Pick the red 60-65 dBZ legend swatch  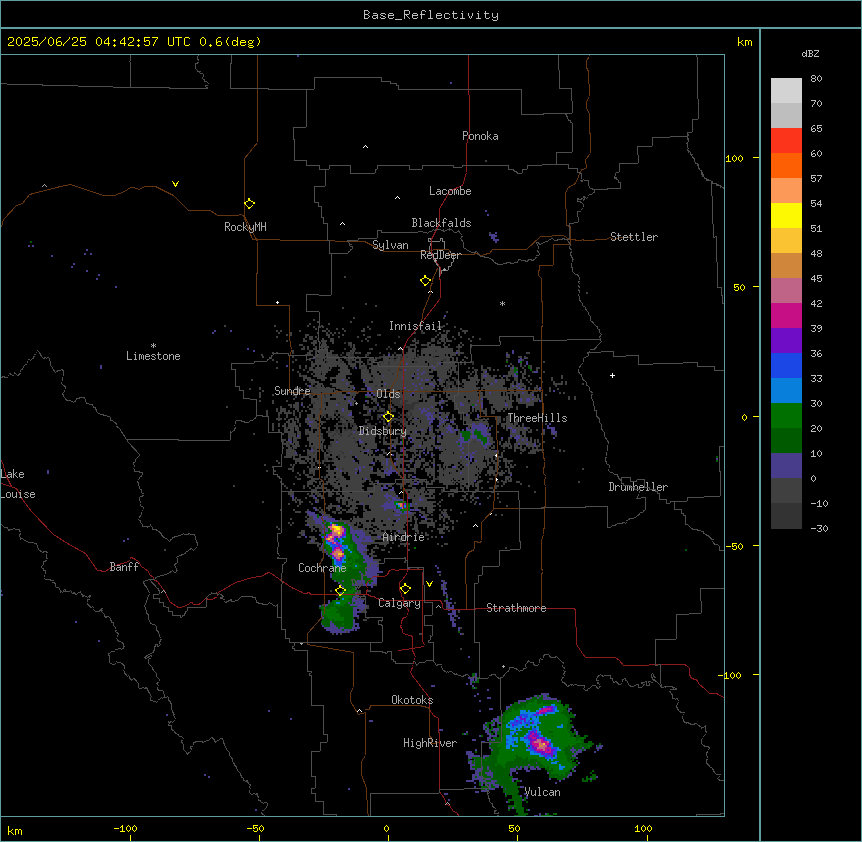pyautogui.click(x=786, y=141)
